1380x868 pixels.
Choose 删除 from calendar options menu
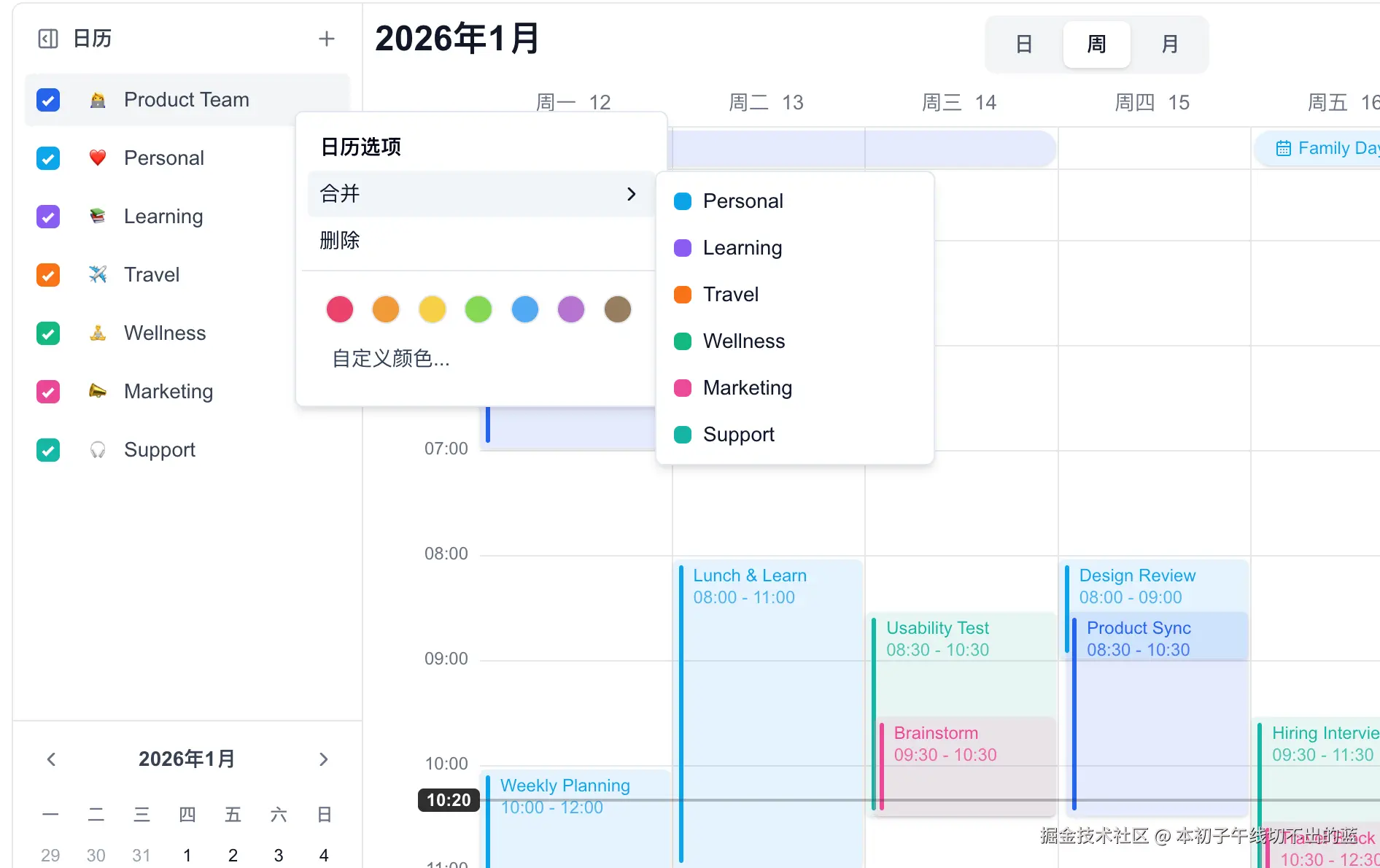tap(480, 241)
